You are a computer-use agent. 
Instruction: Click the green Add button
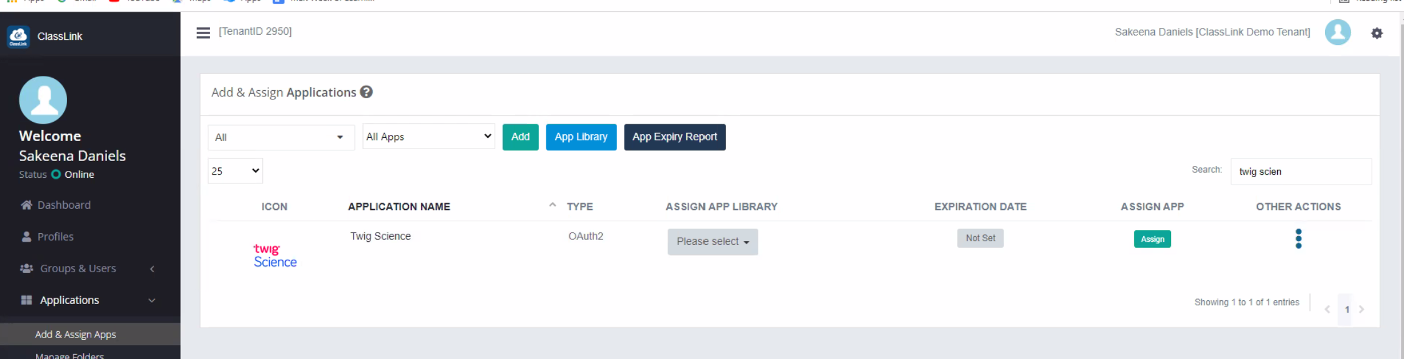[x=520, y=137]
